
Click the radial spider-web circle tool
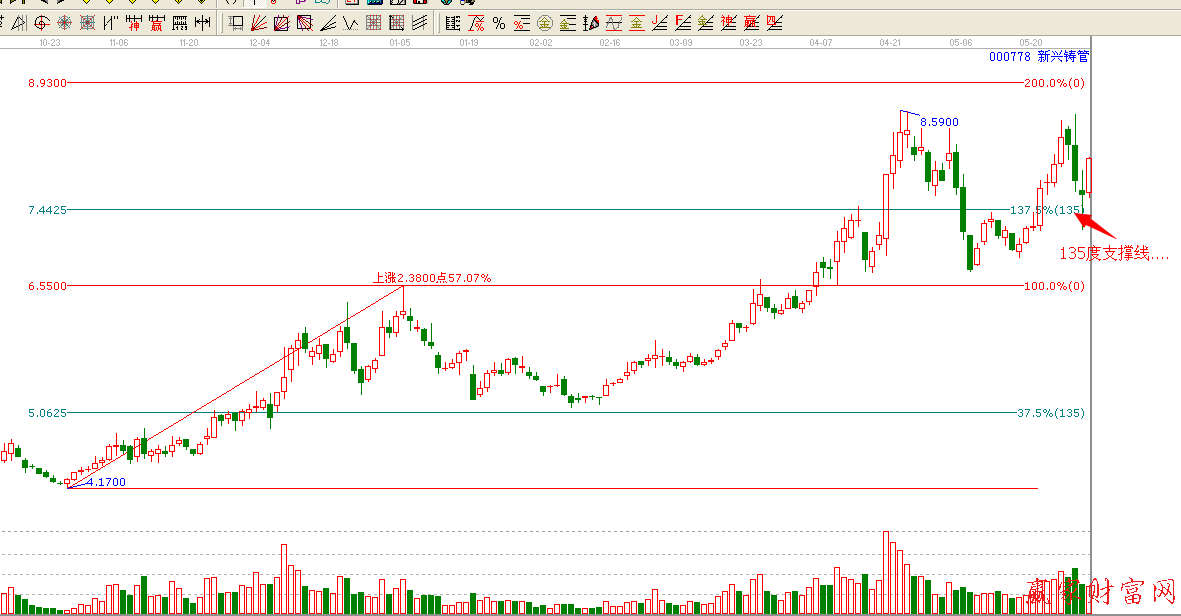coord(64,23)
